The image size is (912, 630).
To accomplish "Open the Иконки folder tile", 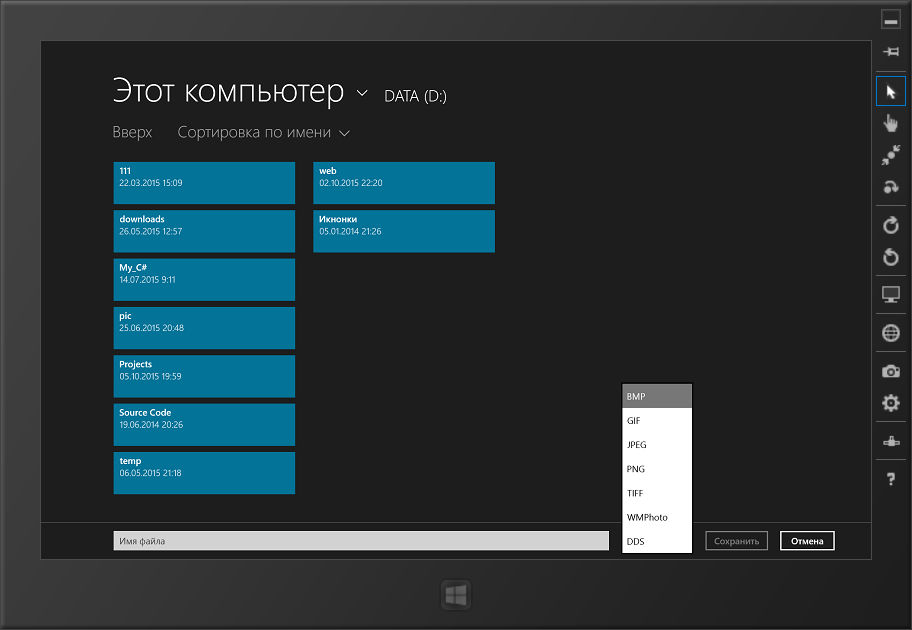I will point(404,231).
